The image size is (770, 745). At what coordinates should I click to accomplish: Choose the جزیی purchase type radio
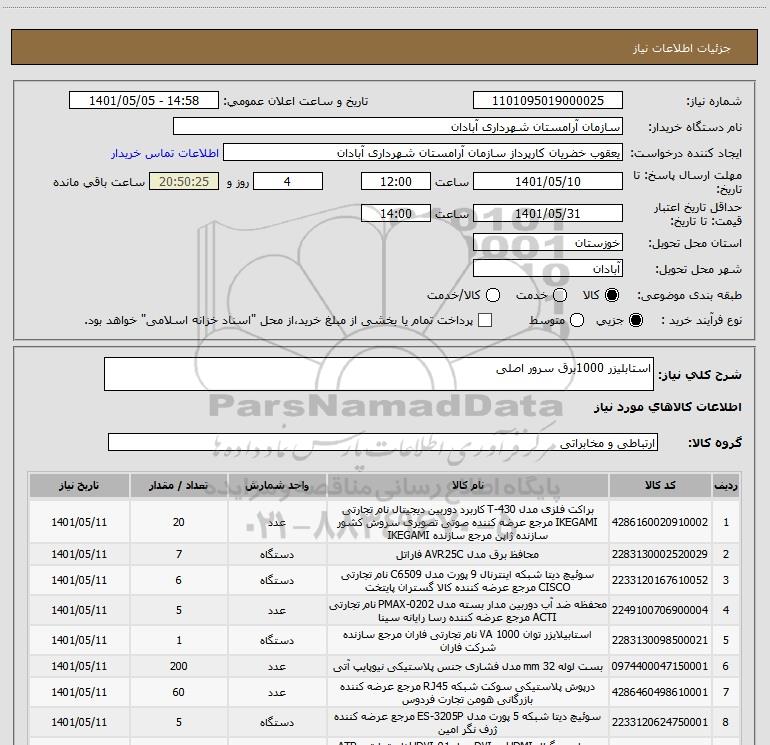pos(635,320)
